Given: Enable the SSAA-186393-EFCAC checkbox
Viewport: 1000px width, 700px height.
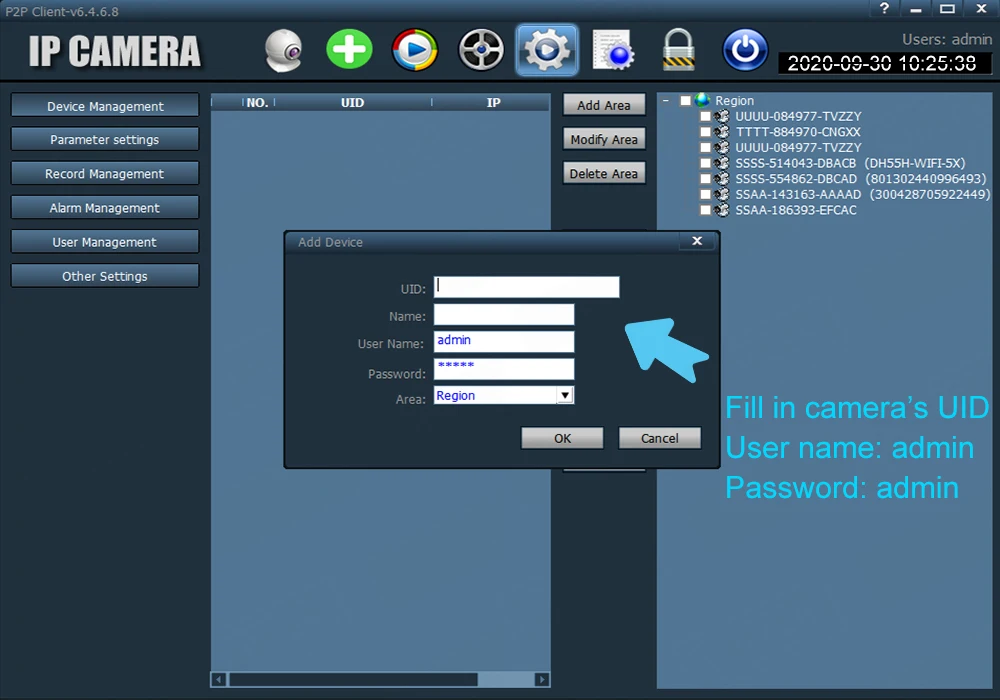Looking at the screenshot, I should 705,210.
